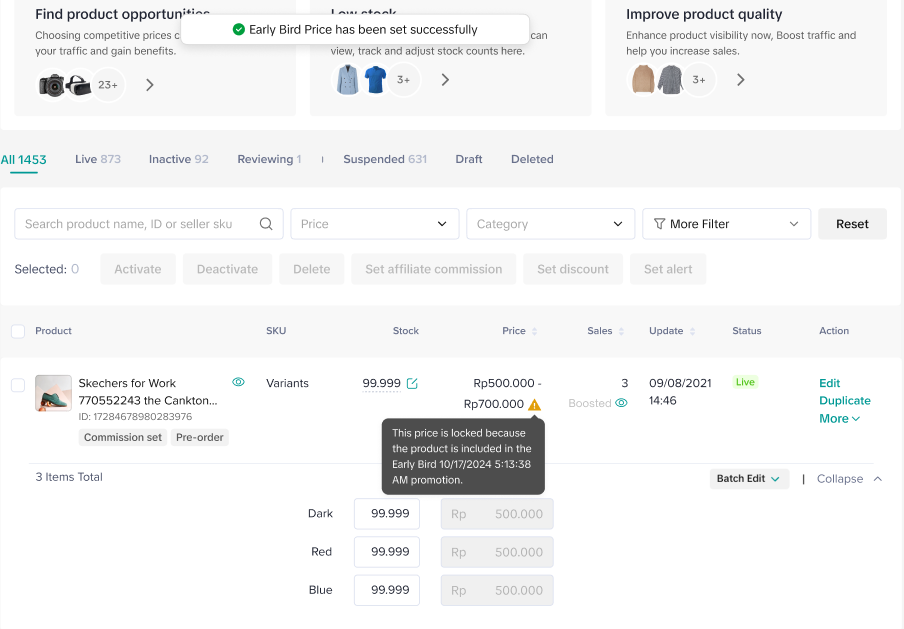
Task: Expand the More Filter dropdown
Action: (726, 224)
